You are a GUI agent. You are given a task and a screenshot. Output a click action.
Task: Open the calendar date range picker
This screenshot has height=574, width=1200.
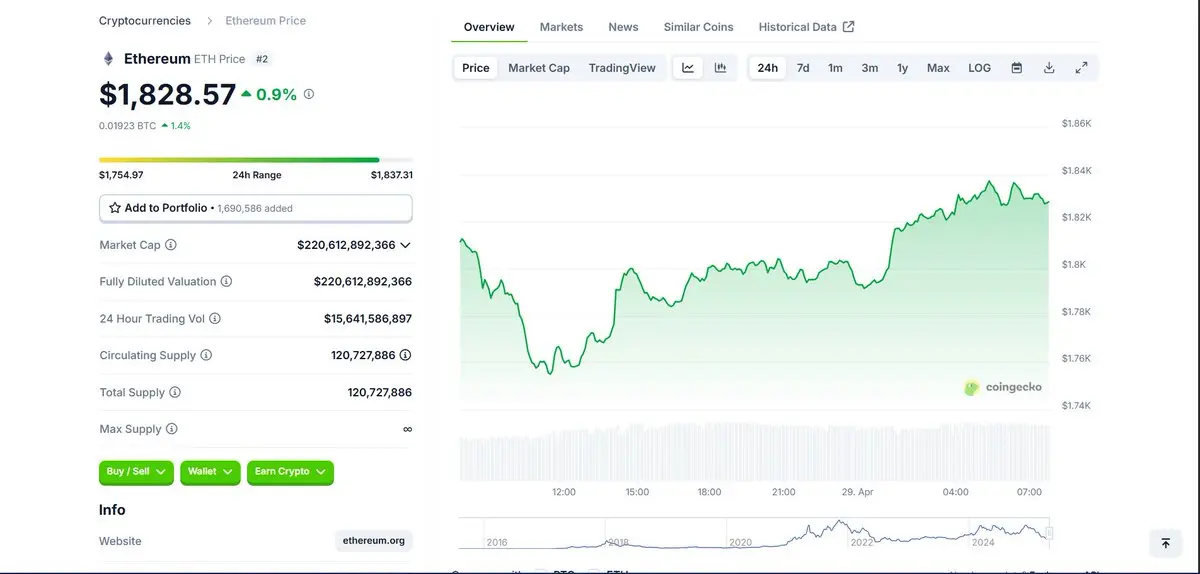click(1016, 68)
